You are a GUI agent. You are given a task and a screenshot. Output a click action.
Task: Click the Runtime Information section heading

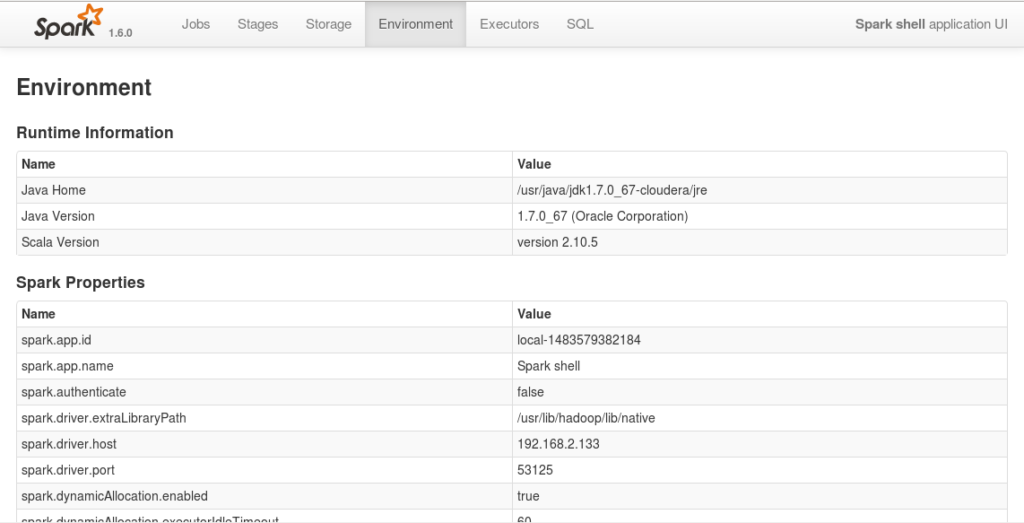[x=95, y=133]
